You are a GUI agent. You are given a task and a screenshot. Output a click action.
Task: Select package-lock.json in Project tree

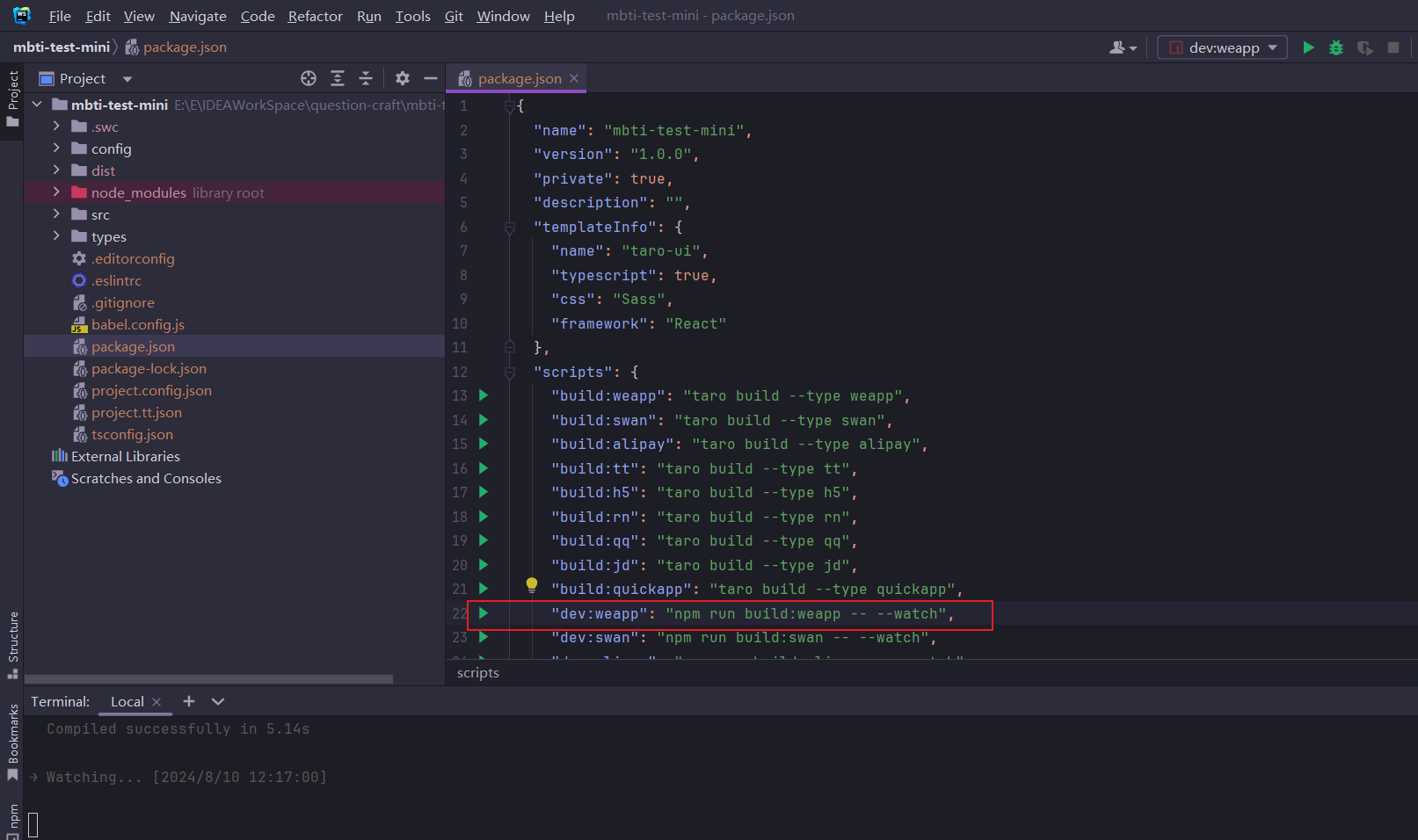149,368
